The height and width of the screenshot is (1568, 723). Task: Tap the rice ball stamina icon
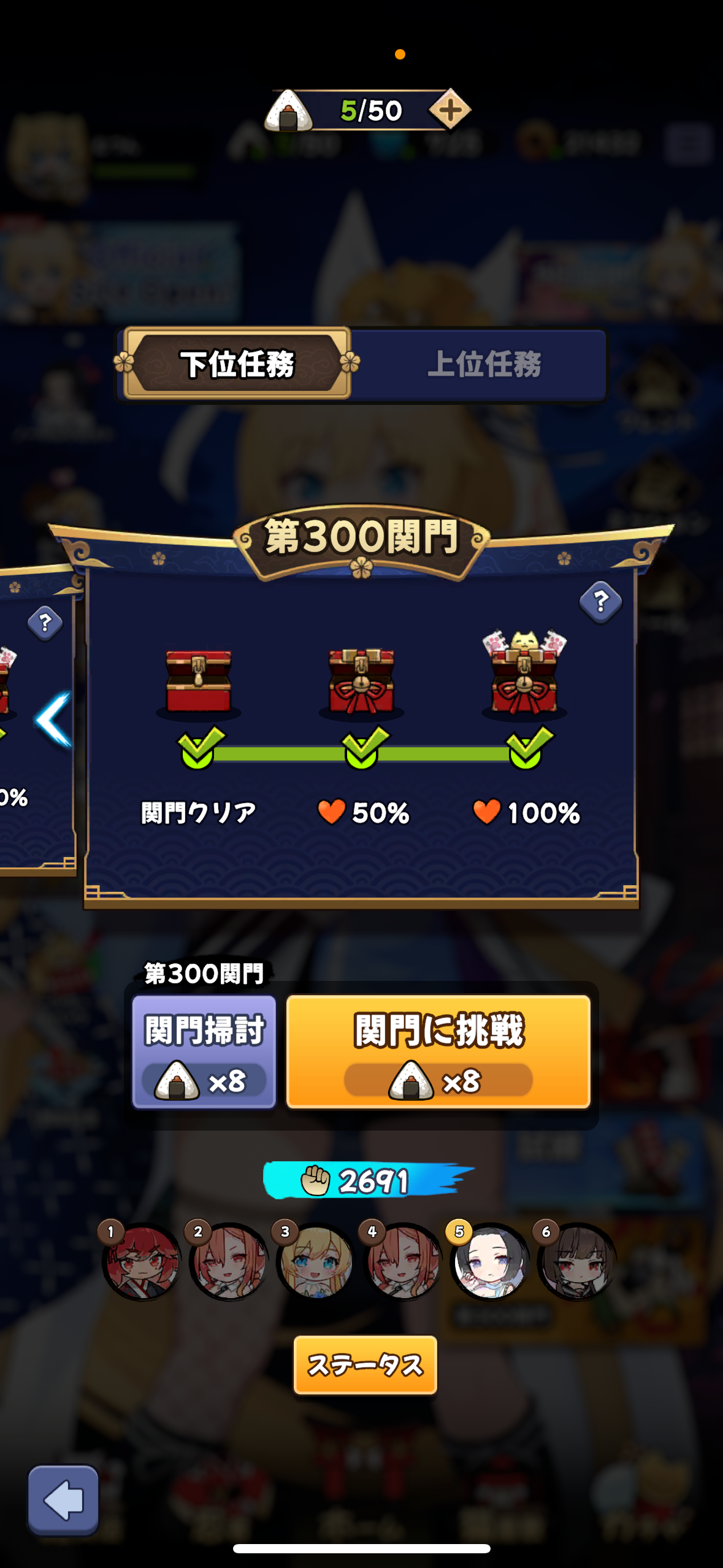click(289, 110)
